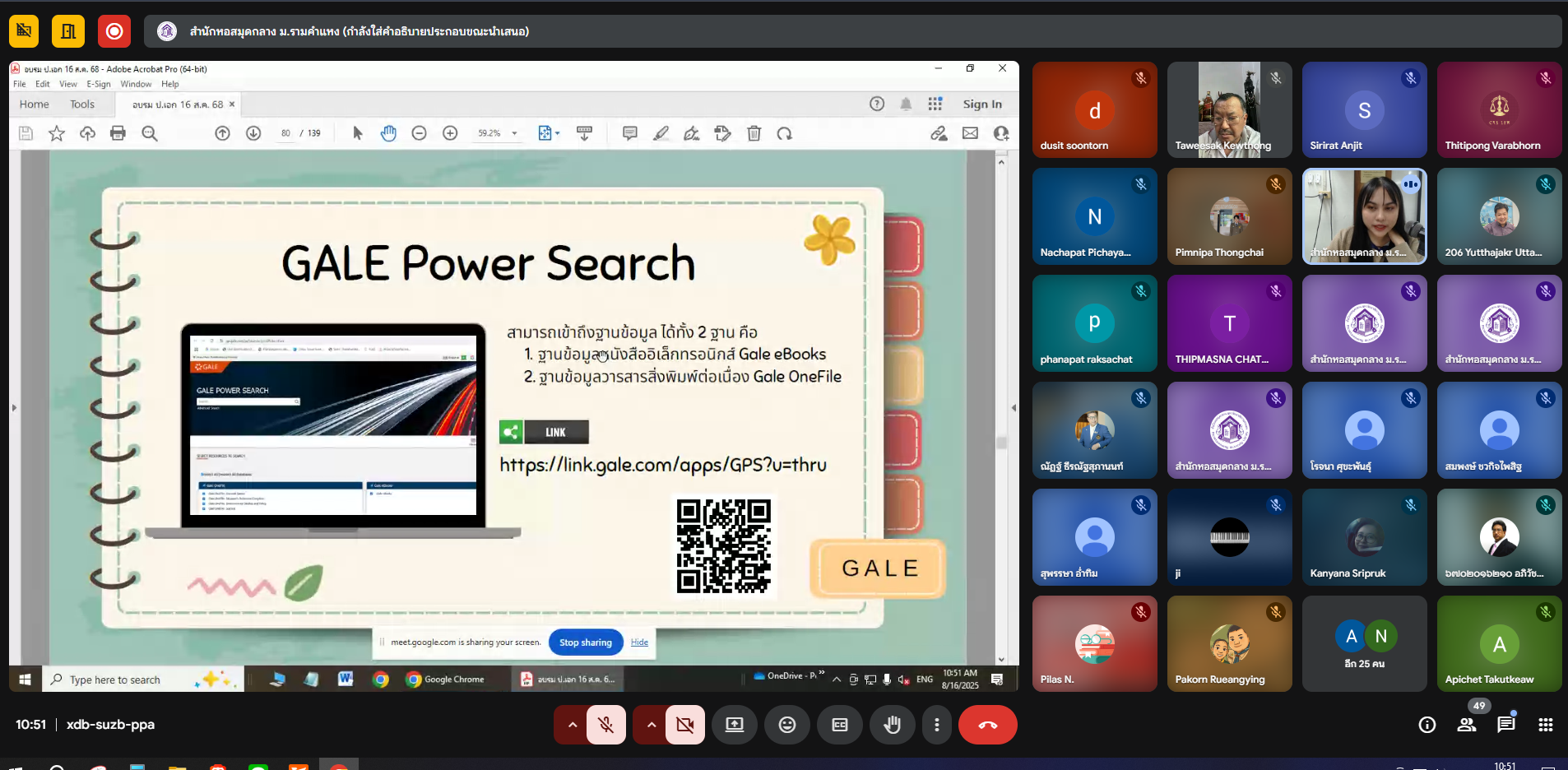Zoom out with the minus icon
The width and height of the screenshot is (1568, 770).
419,133
